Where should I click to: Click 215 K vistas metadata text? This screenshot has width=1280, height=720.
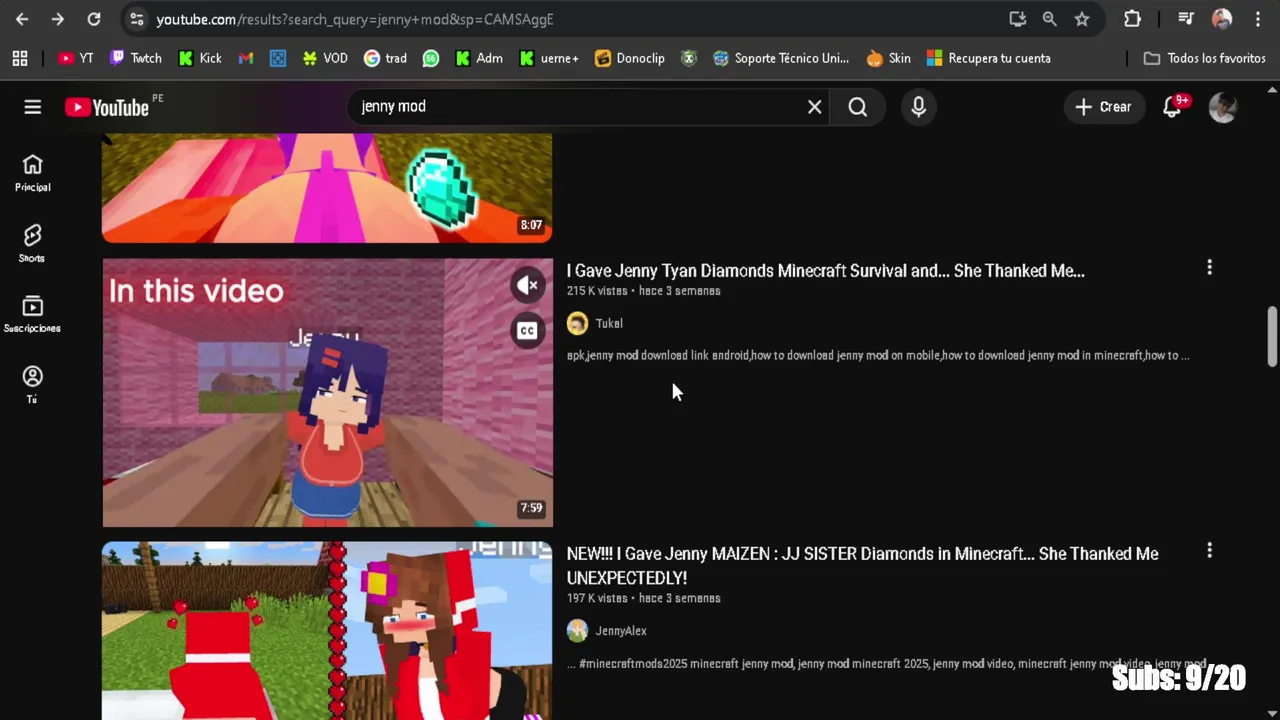click(597, 291)
